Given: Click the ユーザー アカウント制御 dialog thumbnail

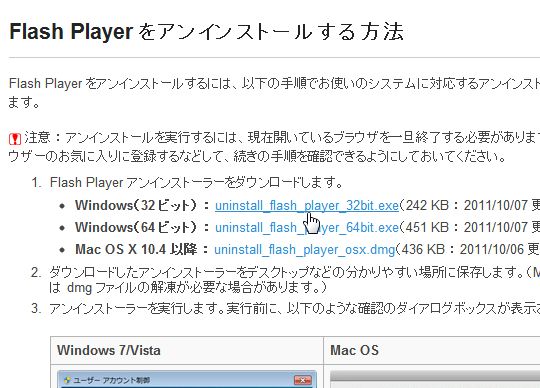Looking at the screenshot, I should click(x=186, y=379).
